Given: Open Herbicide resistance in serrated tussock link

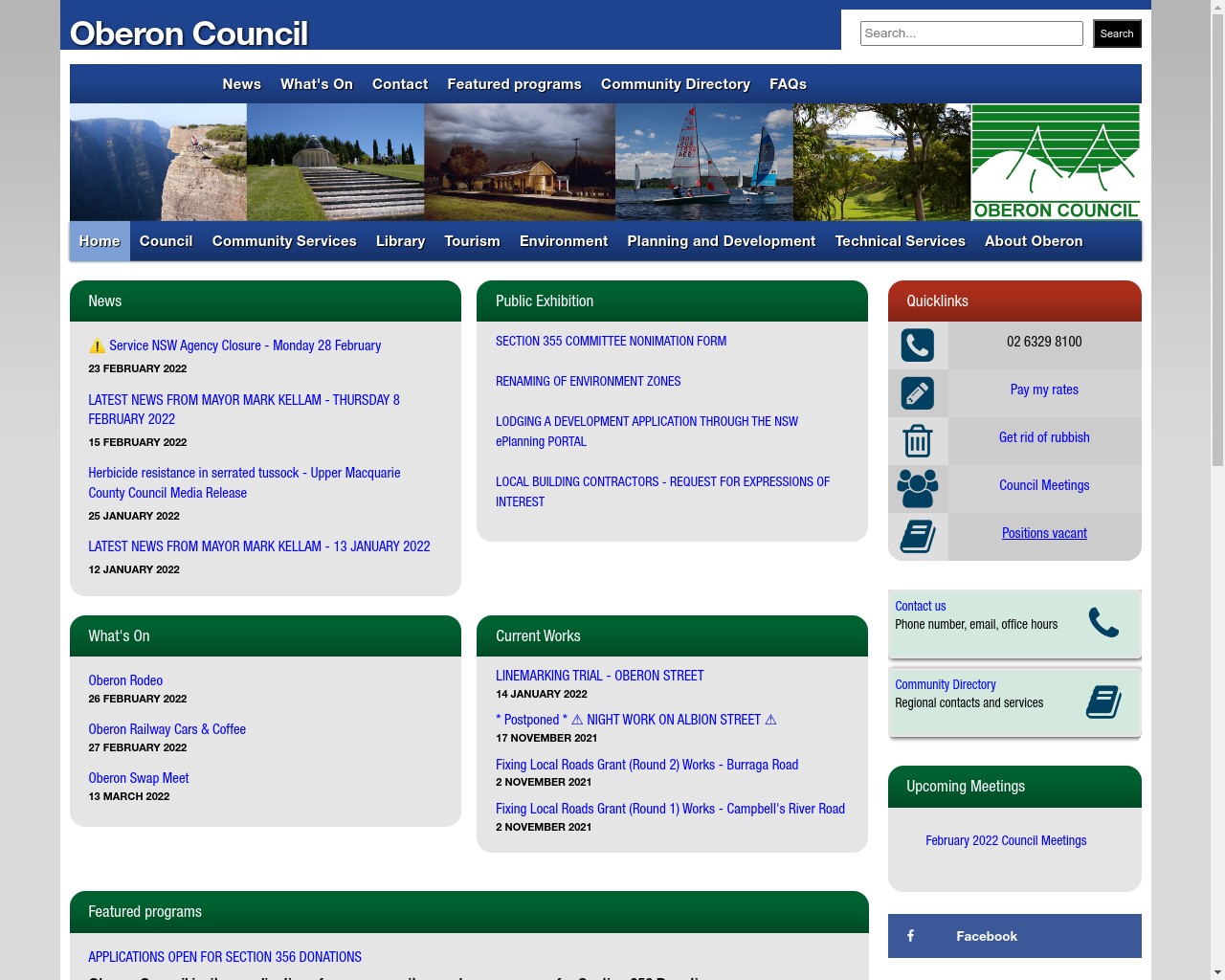Looking at the screenshot, I should [244, 482].
